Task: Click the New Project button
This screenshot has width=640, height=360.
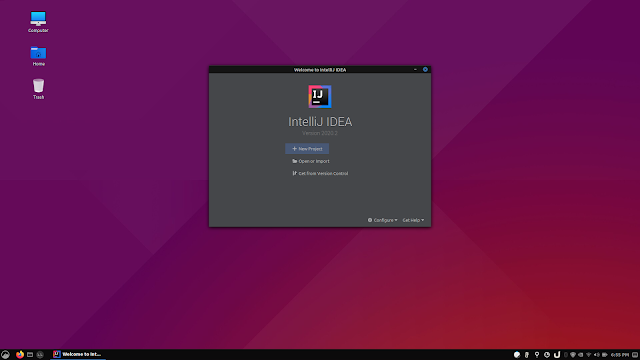Action: coord(307,149)
